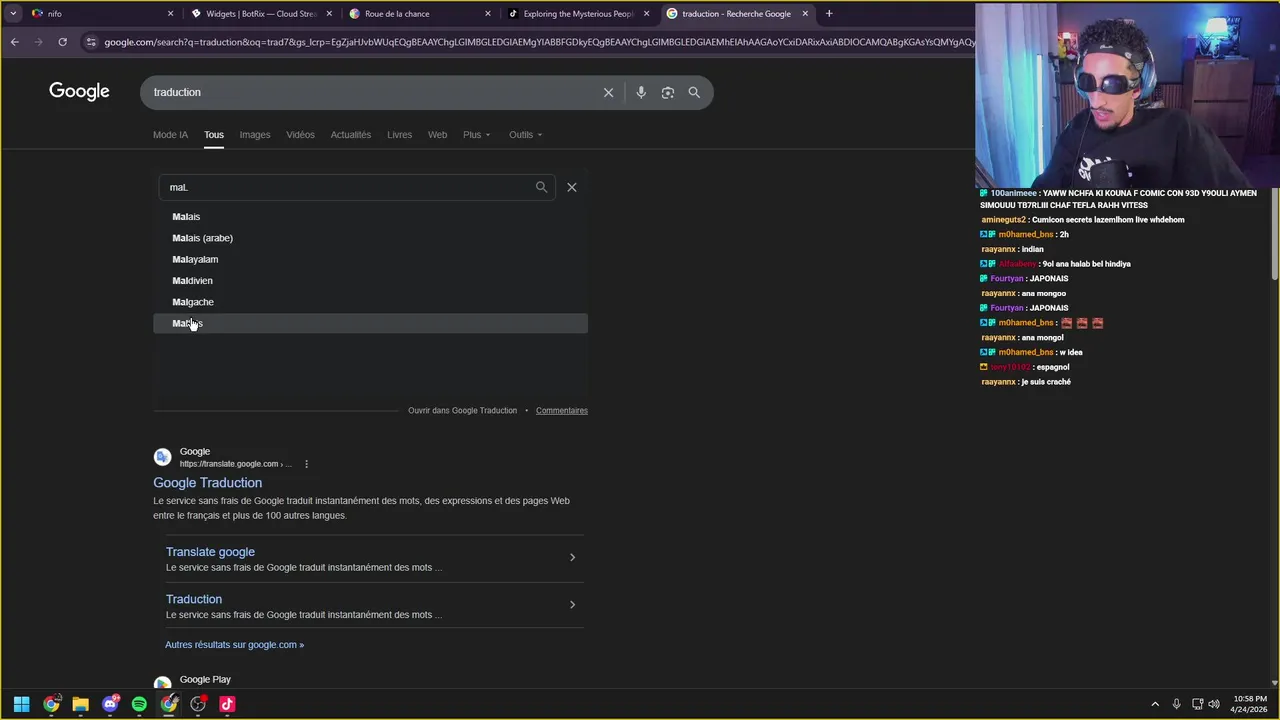The image size is (1280, 720).
Task: Click the taskbar microphone tray icon
Action: [x=1176, y=704]
